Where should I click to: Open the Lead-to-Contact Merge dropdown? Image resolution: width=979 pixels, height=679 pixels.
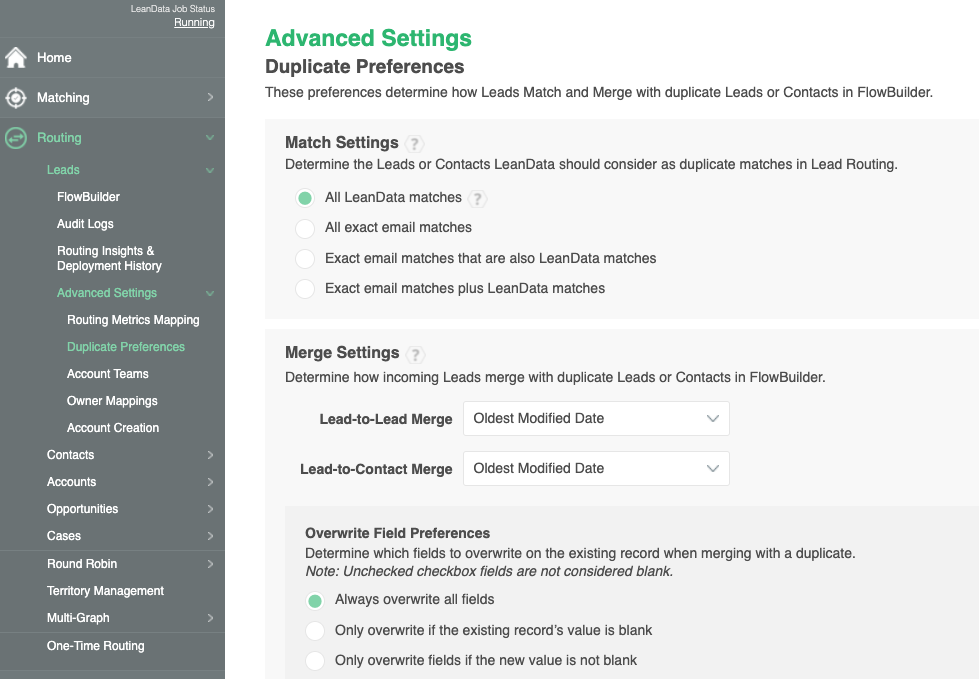coord(596,469)
